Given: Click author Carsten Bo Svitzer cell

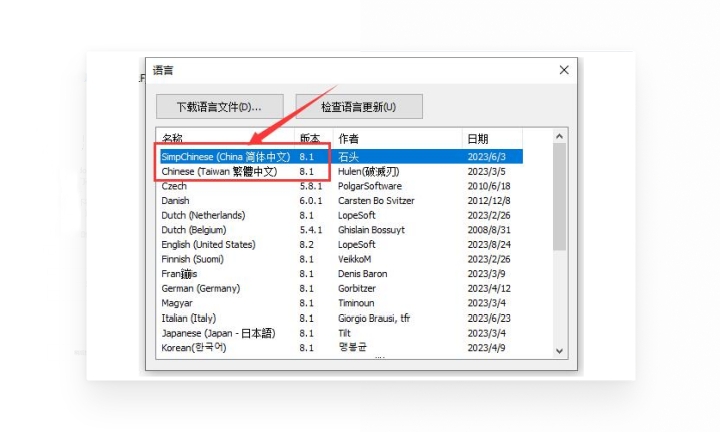Looking at the screenshot, I should [376, 201].
